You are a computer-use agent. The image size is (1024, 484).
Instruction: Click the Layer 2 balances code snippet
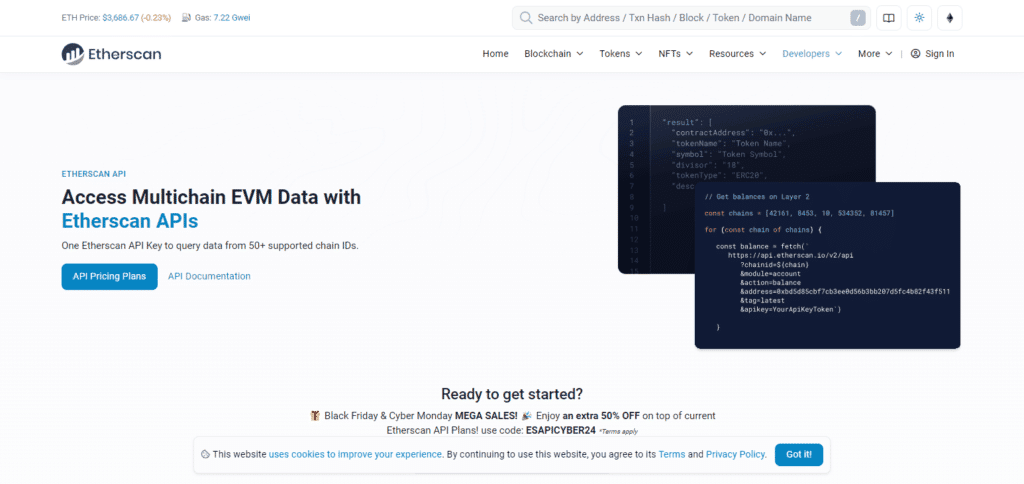point(827,265)
